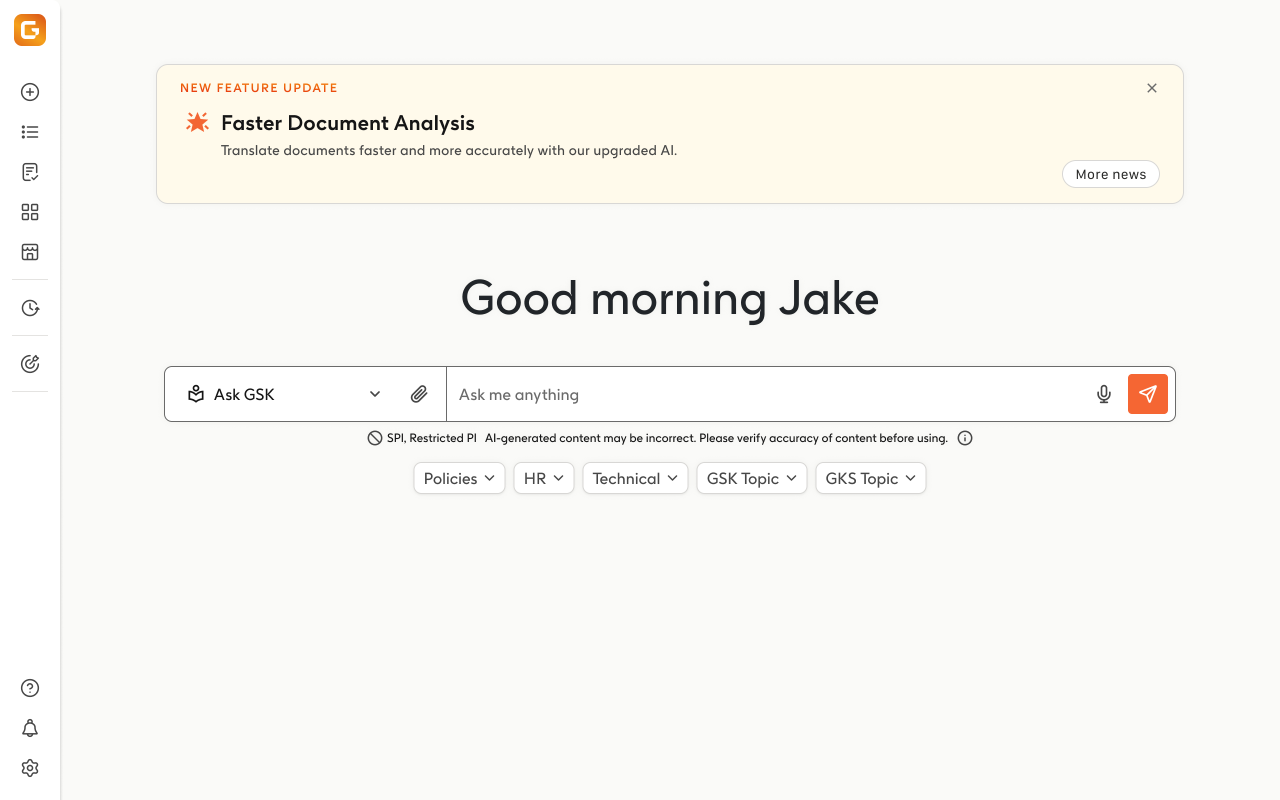This screenshot has width=1280, height=800.
Task: Click the orange starburst icon in banner
Action: [x=198, y=122]
